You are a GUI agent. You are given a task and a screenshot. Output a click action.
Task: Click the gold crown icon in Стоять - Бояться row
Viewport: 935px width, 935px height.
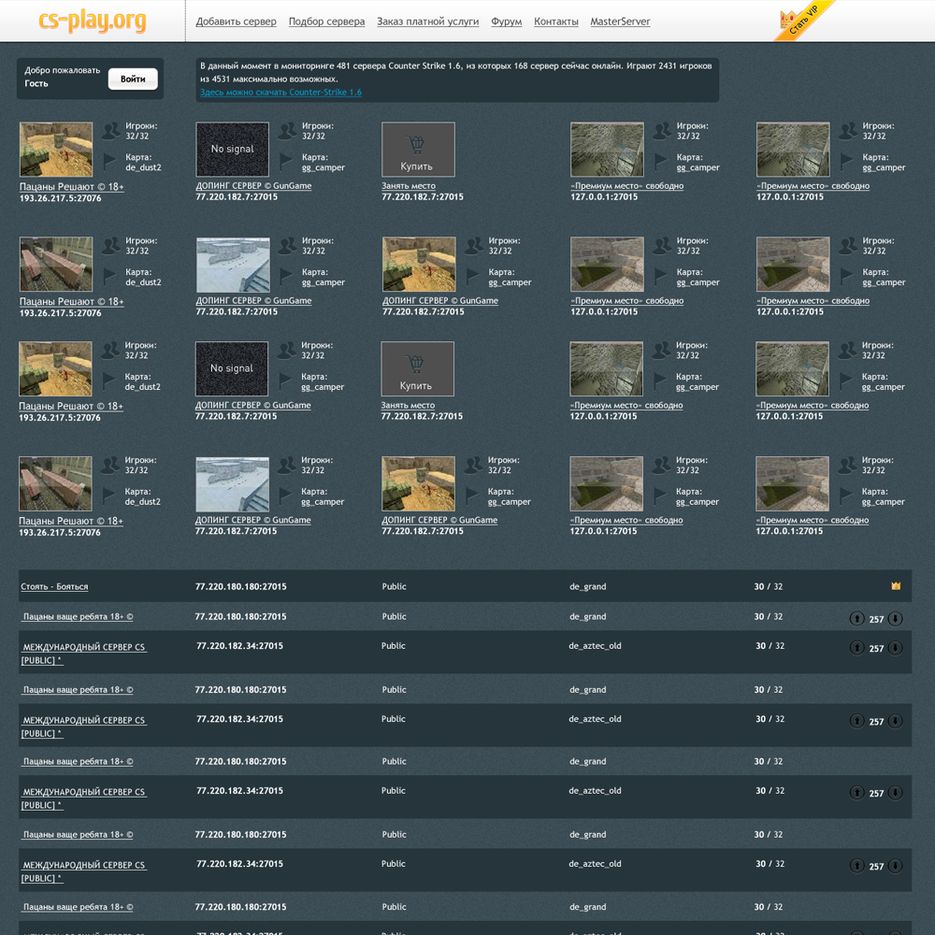pos(896,586)
